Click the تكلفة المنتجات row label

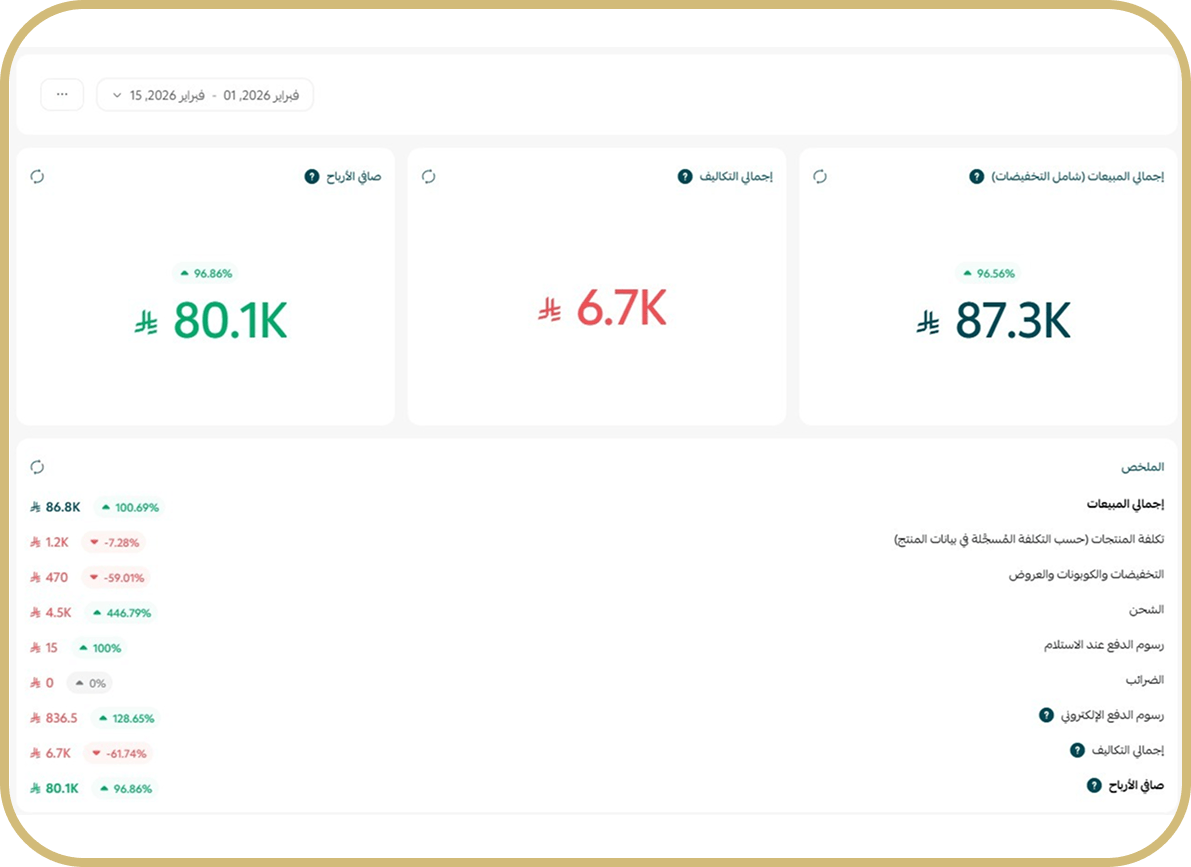[x=1028, y=540]
